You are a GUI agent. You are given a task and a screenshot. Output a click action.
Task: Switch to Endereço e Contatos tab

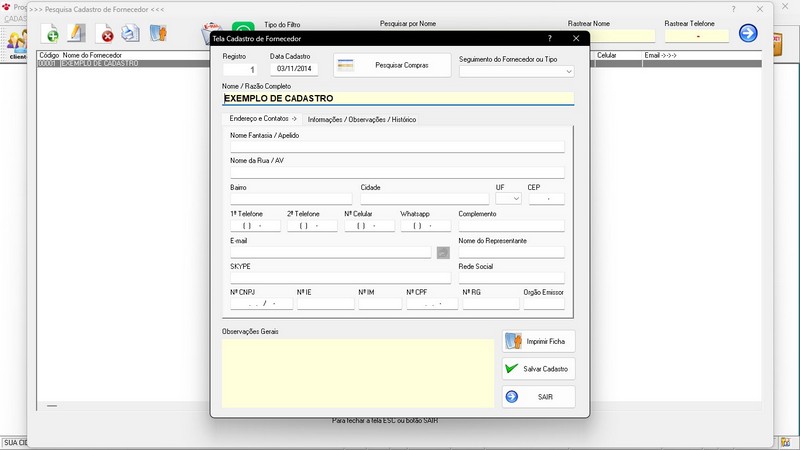tap(262, 118)
